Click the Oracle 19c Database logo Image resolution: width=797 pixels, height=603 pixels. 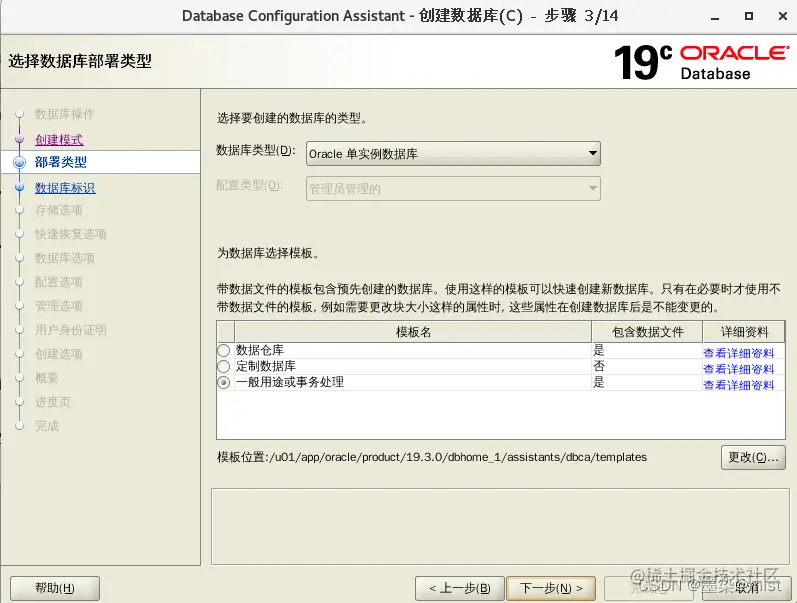point(701,63)
